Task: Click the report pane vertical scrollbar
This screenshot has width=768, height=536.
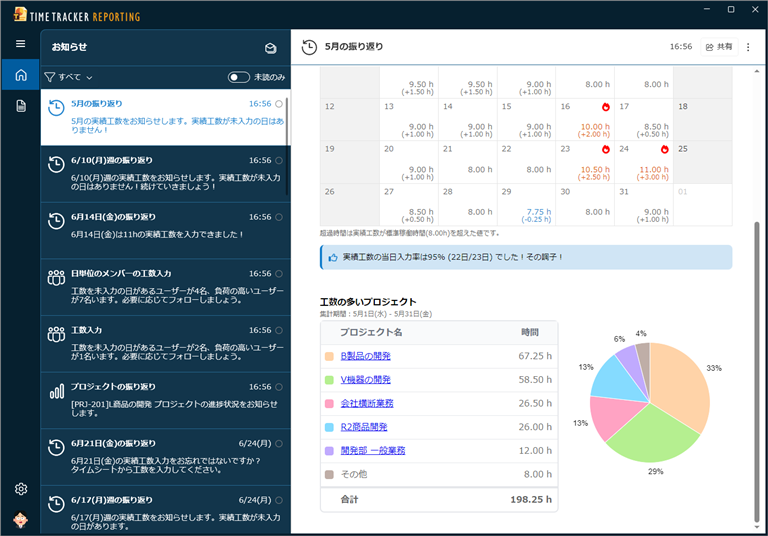Action: pos(757,370)
